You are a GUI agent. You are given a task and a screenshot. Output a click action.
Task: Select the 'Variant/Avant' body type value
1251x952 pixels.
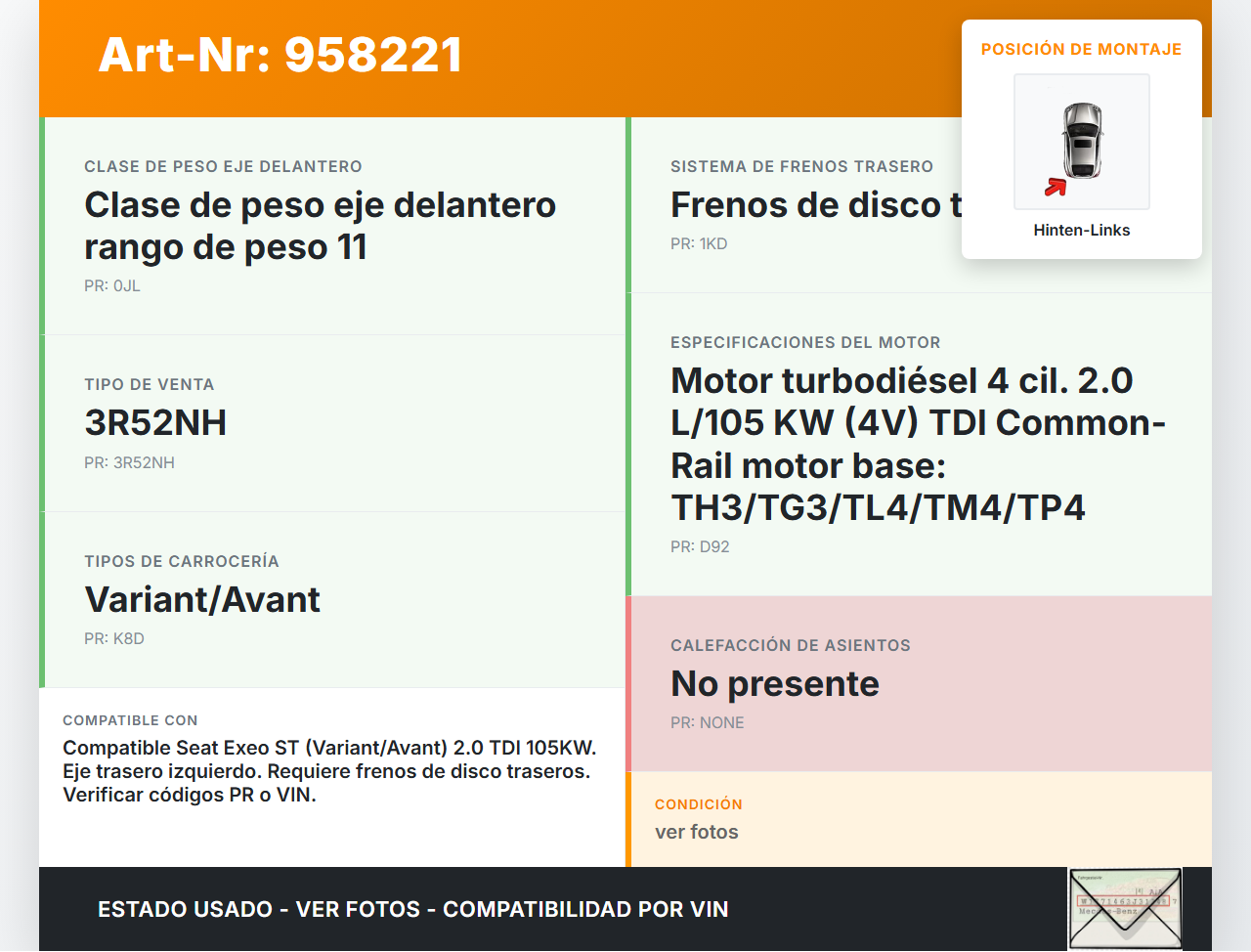click(202, 599)
